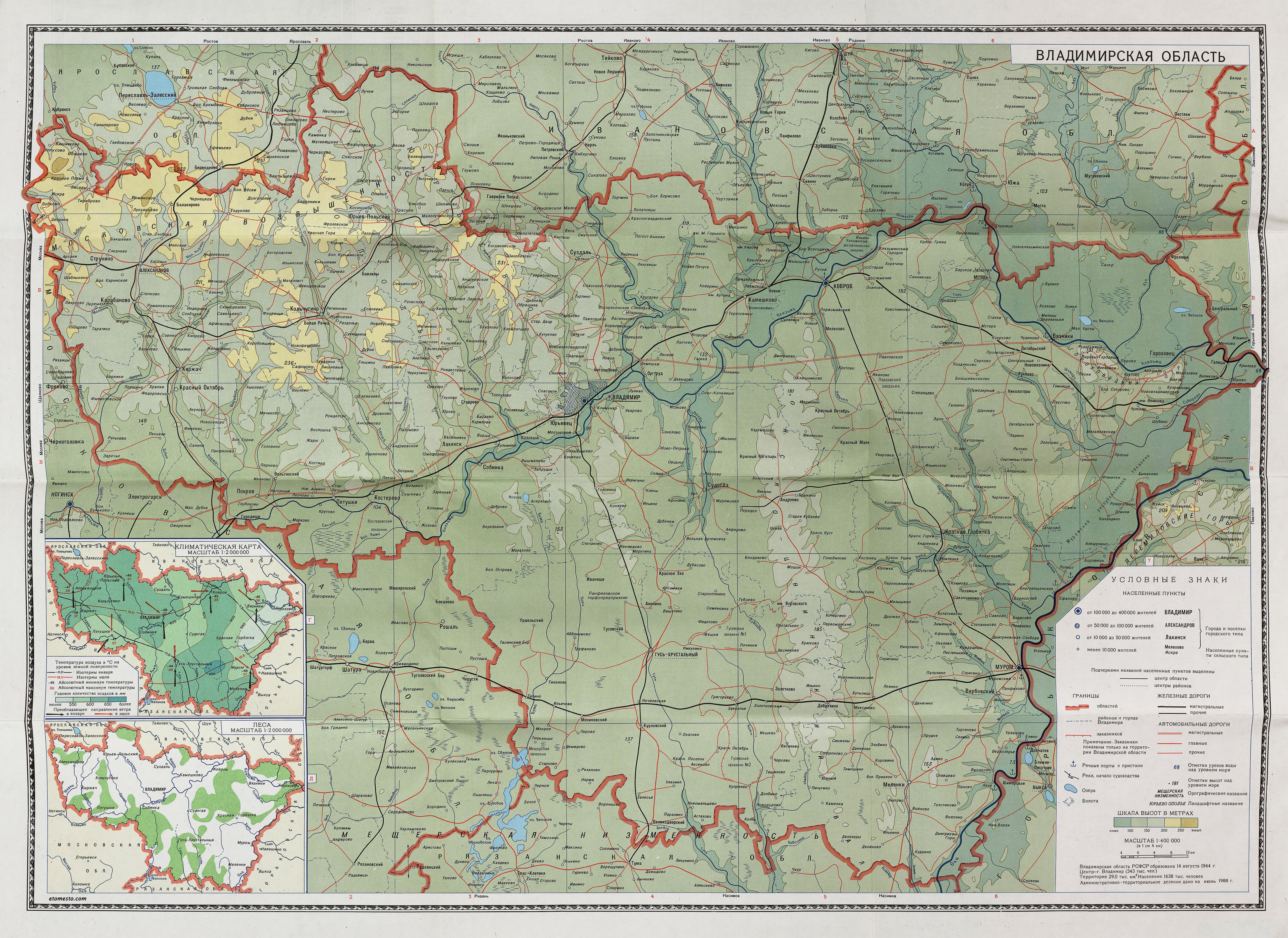Click the "менее 10 000 жителей" small circle symbol
Screen dimensions: 1288x938
tap(1078, 649)
